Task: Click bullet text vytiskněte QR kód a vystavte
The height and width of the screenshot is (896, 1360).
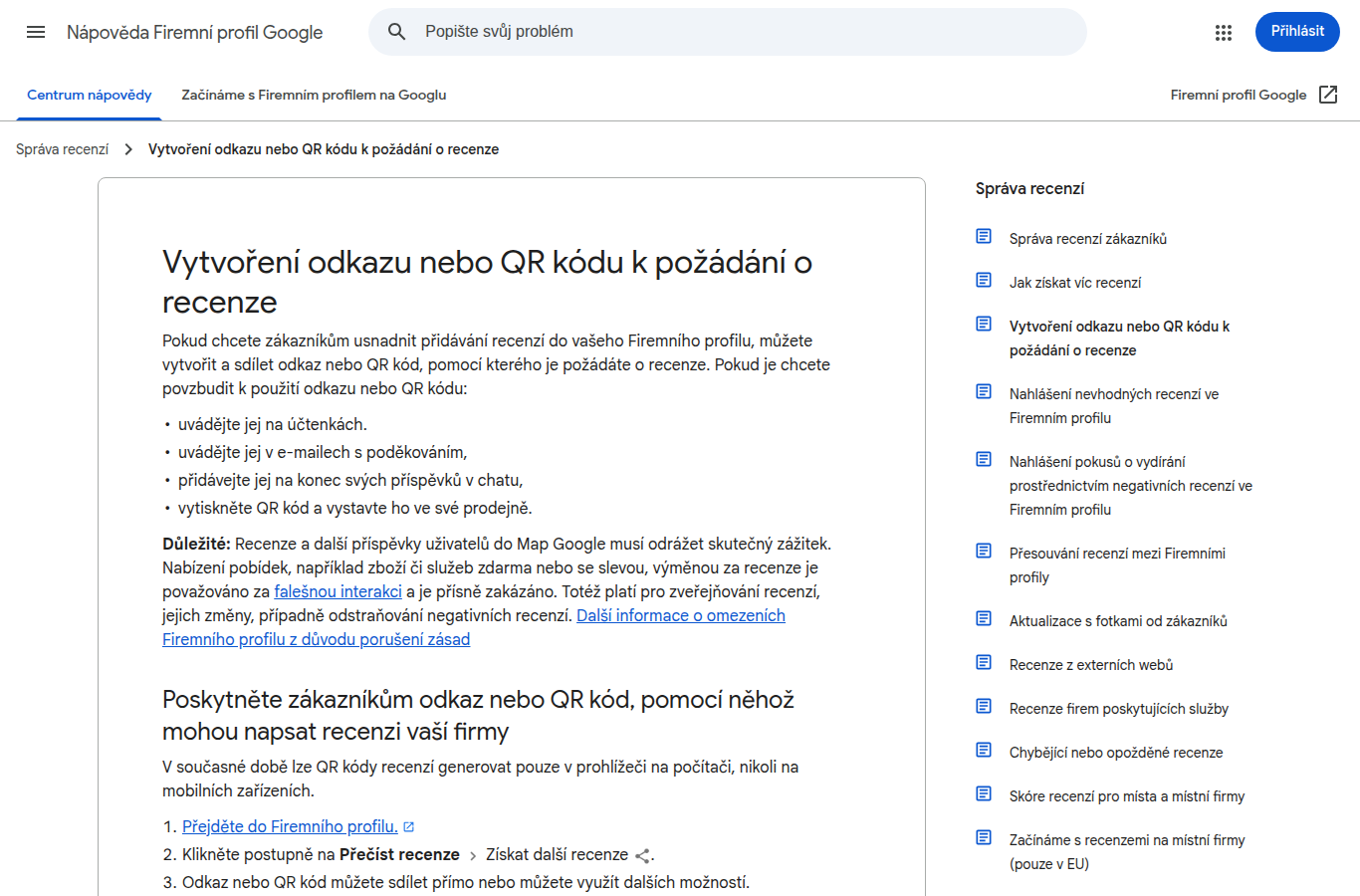Action: (355, 508)
